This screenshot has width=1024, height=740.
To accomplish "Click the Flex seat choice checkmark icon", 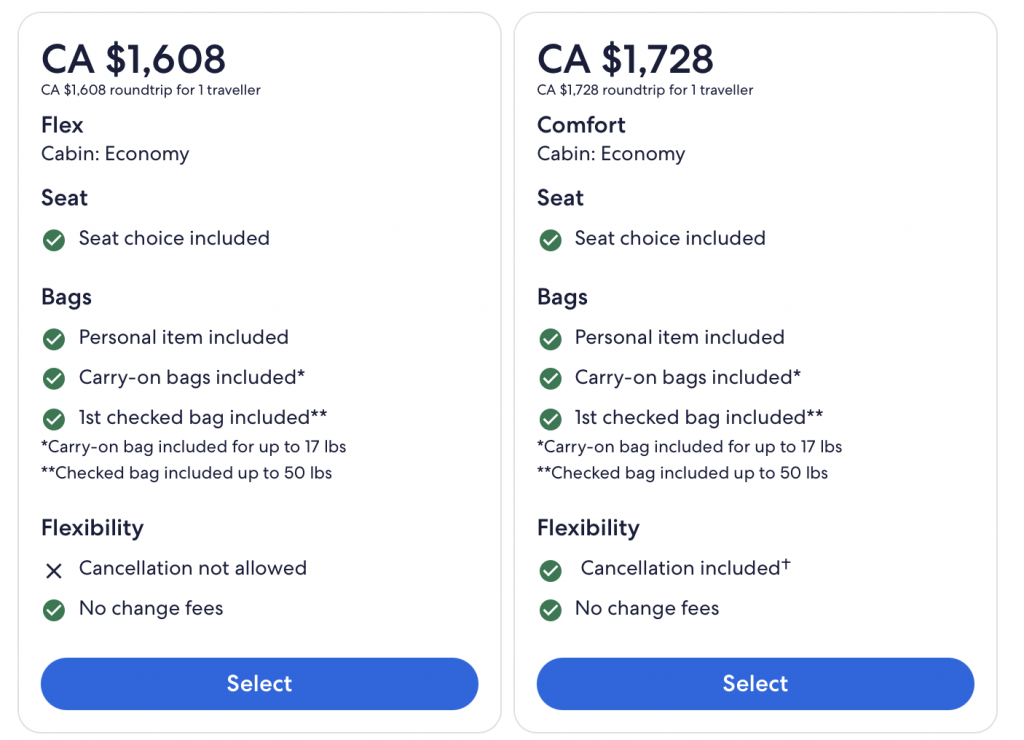I will [x=54, y=240].
